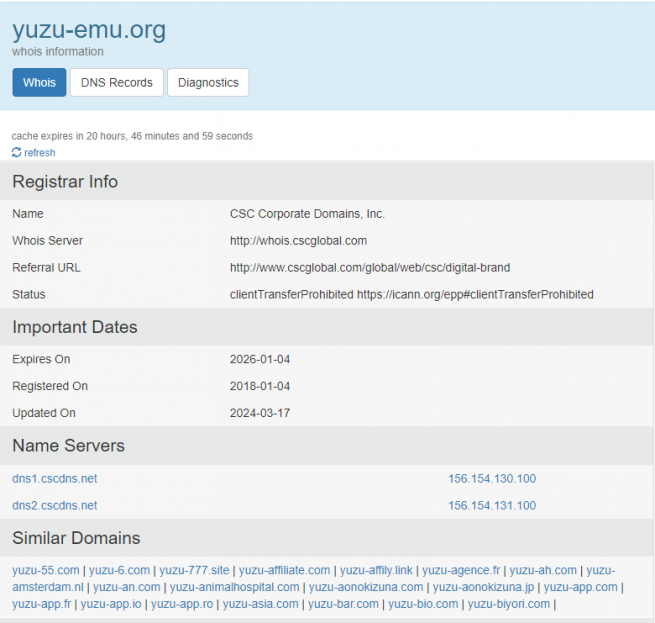Open the Diagnostics tab
Image resolution: width=655 pixels, height=623 pixels.
click(208, 82)
